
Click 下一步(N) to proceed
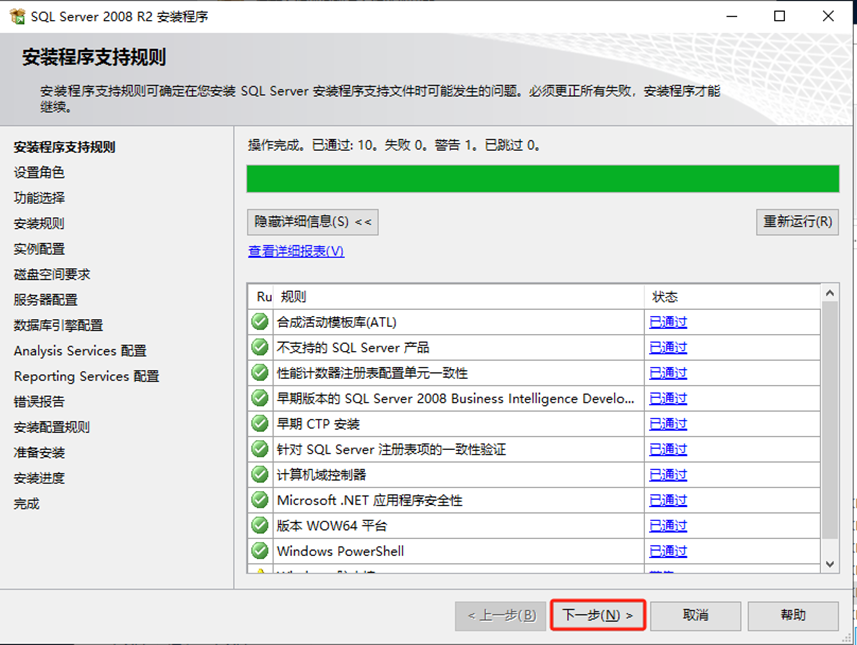[x=598, y=615]
